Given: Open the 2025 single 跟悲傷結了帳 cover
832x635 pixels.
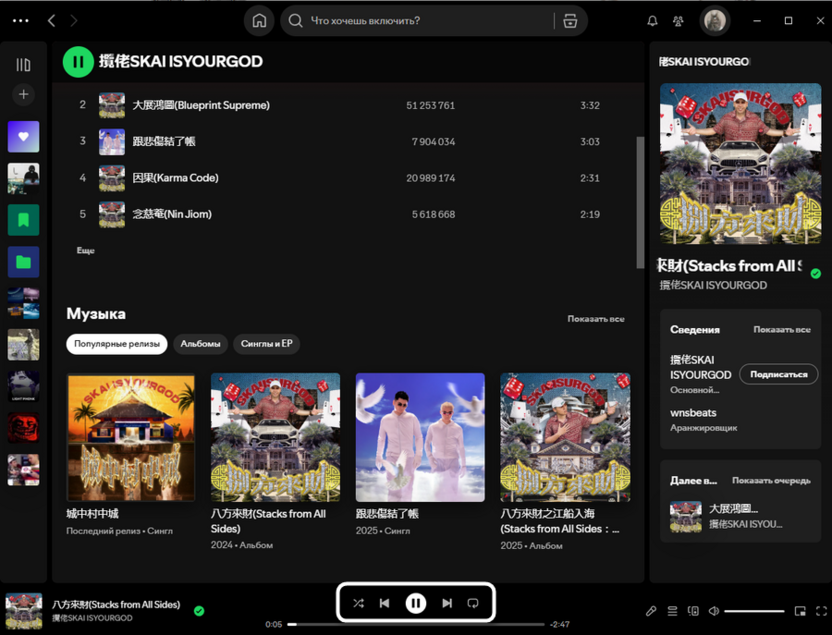Looking at the screenshot, I should click(x=420, y=437).
